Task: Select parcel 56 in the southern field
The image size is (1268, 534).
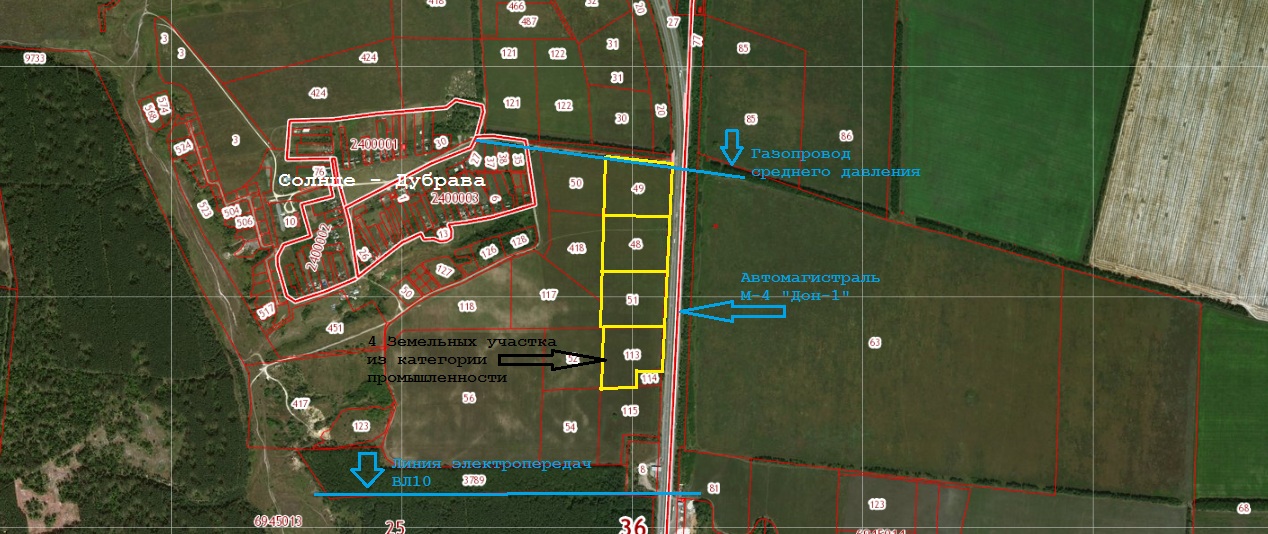Action: coord(469,398)
